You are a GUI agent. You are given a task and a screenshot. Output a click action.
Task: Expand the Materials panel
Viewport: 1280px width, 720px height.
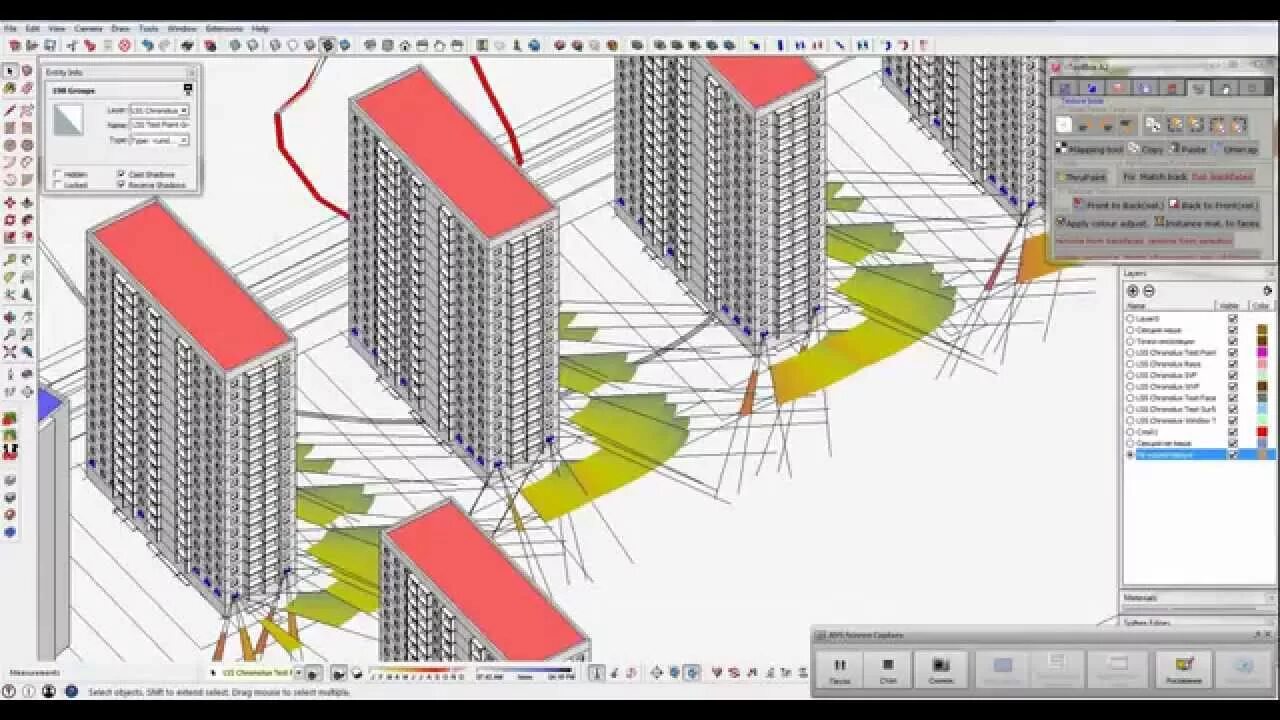[x=1198, y=598]
